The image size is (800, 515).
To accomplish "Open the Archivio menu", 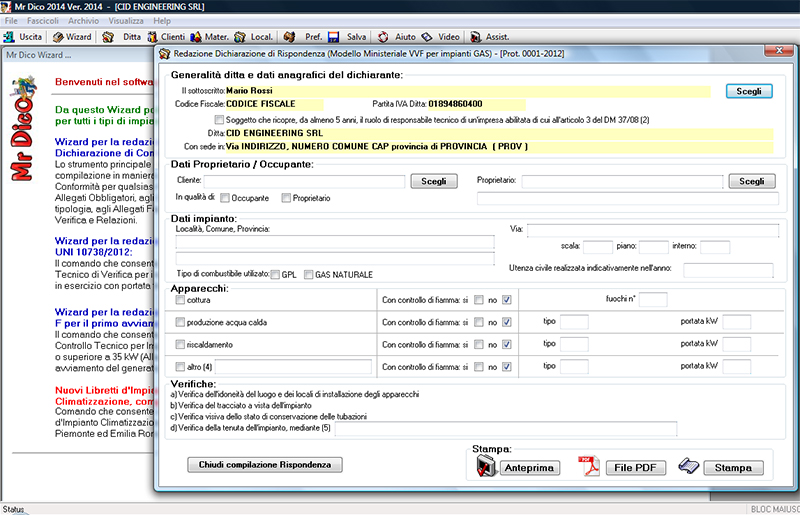I will tap(84, 21).
